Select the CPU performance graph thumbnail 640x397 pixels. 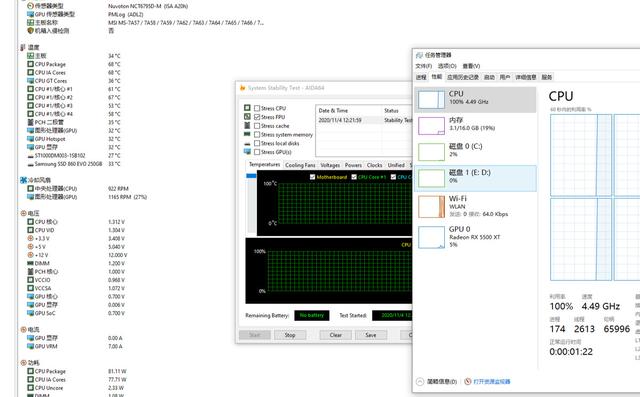[x=431, y=99]
